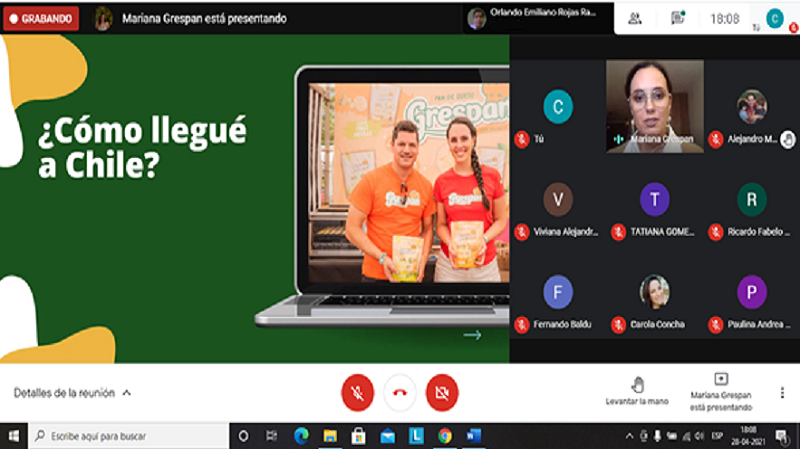Click the slide title ¿Cómo llegué a Chile?
The width and height of the screenshot is (800, 449).
tap(142, 147)
